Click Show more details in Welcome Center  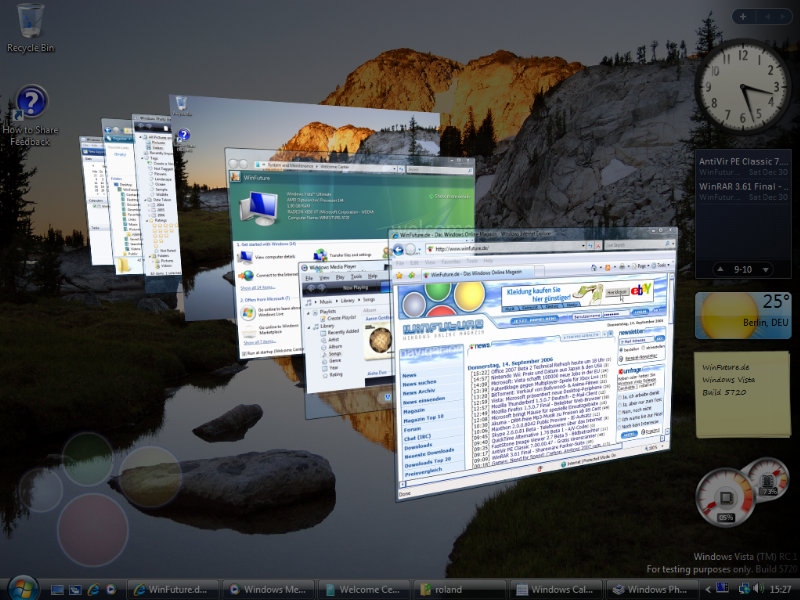point(452,196)
